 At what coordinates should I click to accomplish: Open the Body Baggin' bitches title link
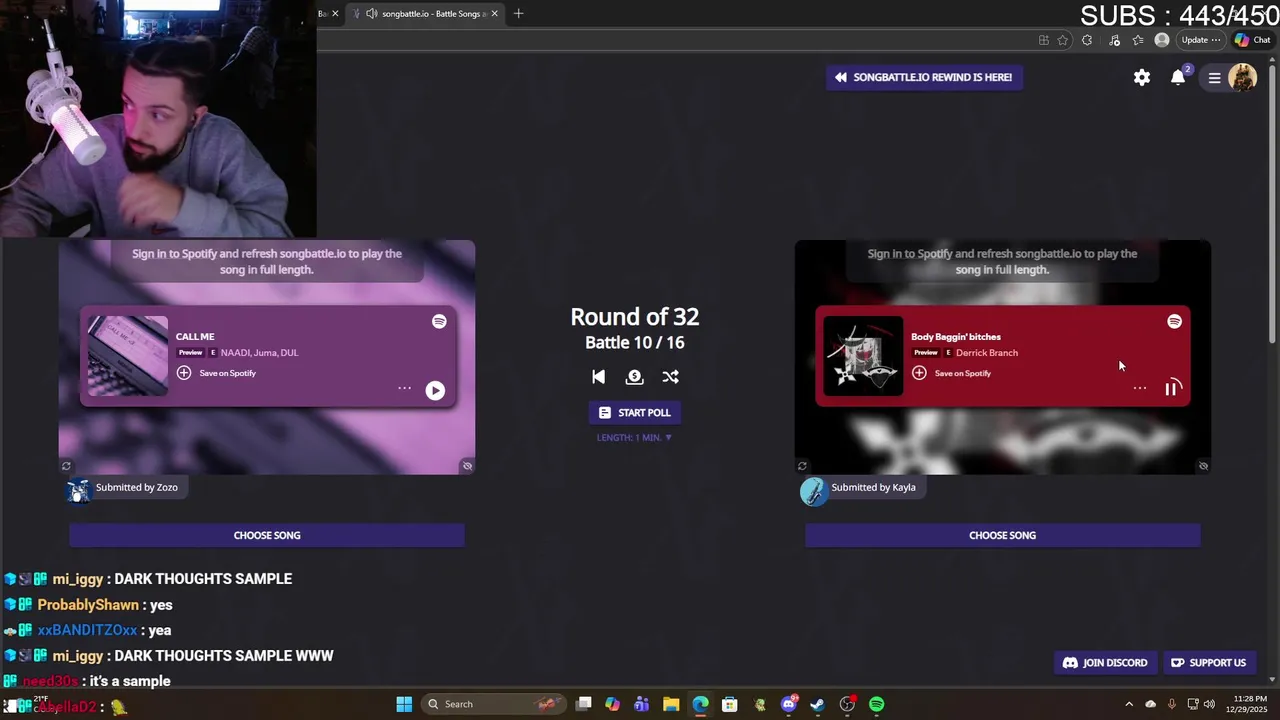pyautogui.click(x=956, y=337)
